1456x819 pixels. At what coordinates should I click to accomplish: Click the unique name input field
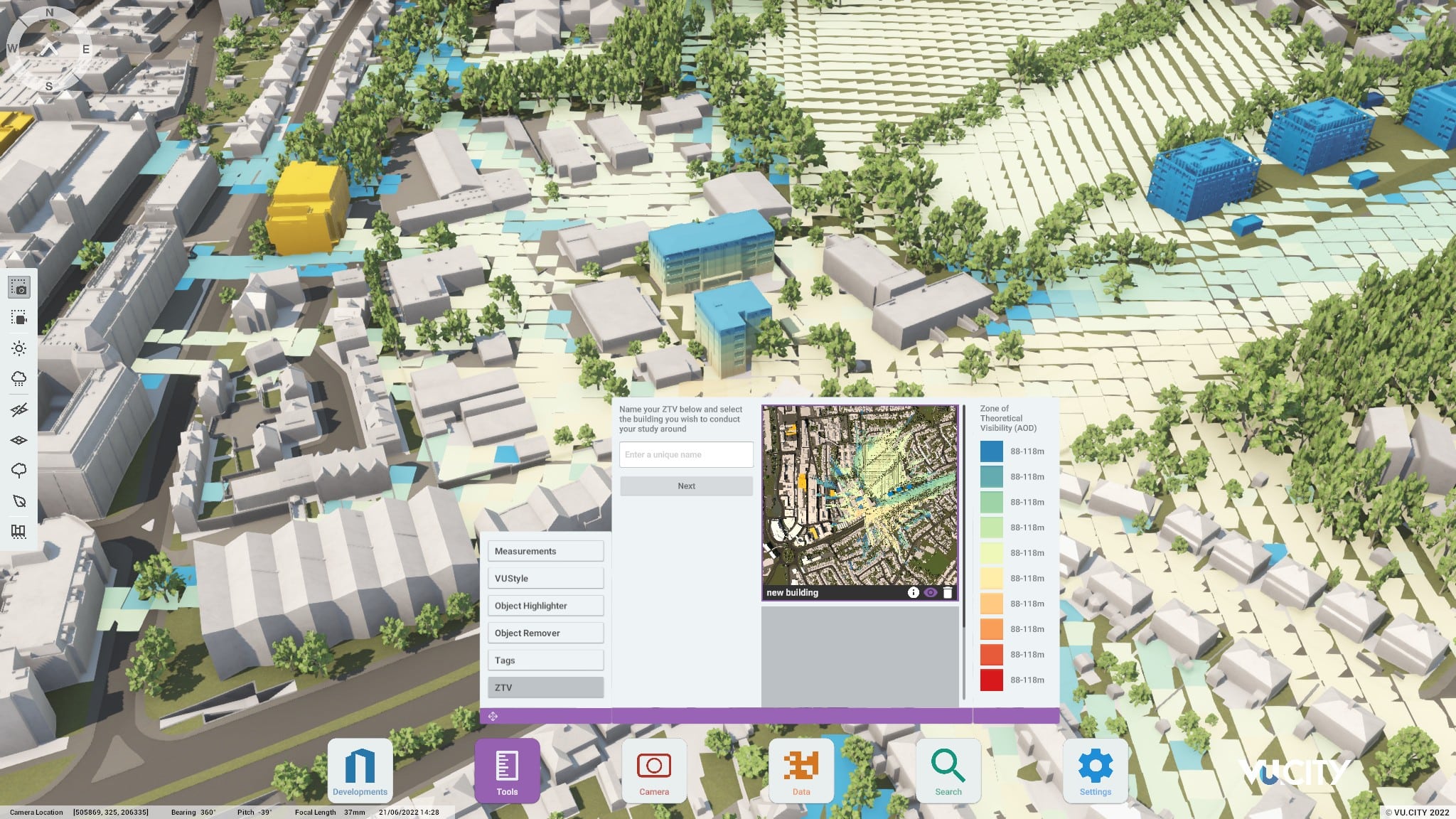tap(686, 454)
